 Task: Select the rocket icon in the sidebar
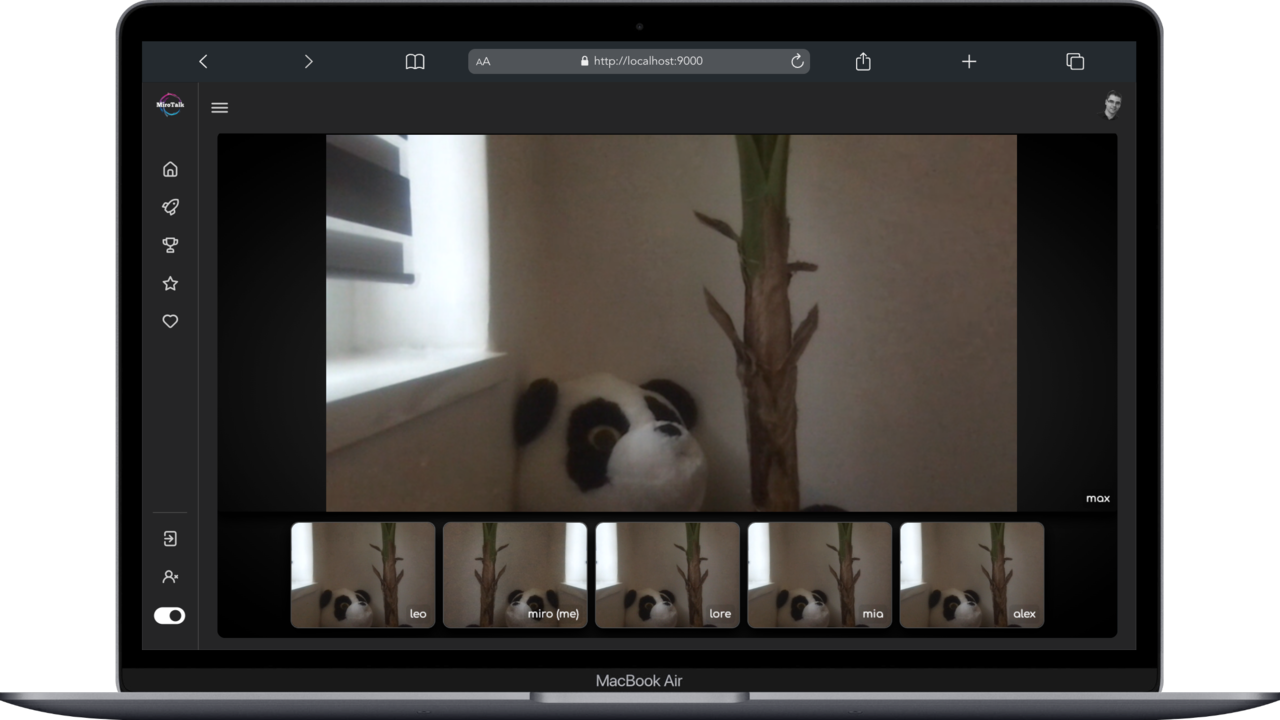(x=170, y=207)
